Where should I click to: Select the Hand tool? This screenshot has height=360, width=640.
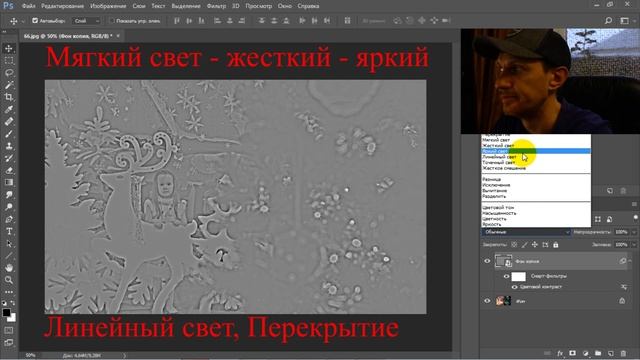tap(9, 268)
